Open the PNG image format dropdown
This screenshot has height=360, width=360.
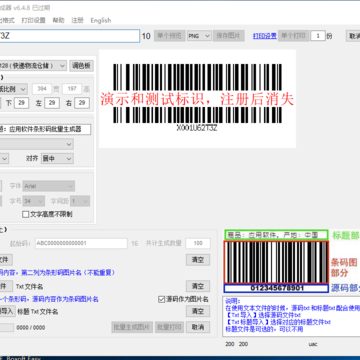tap(199, 36)
